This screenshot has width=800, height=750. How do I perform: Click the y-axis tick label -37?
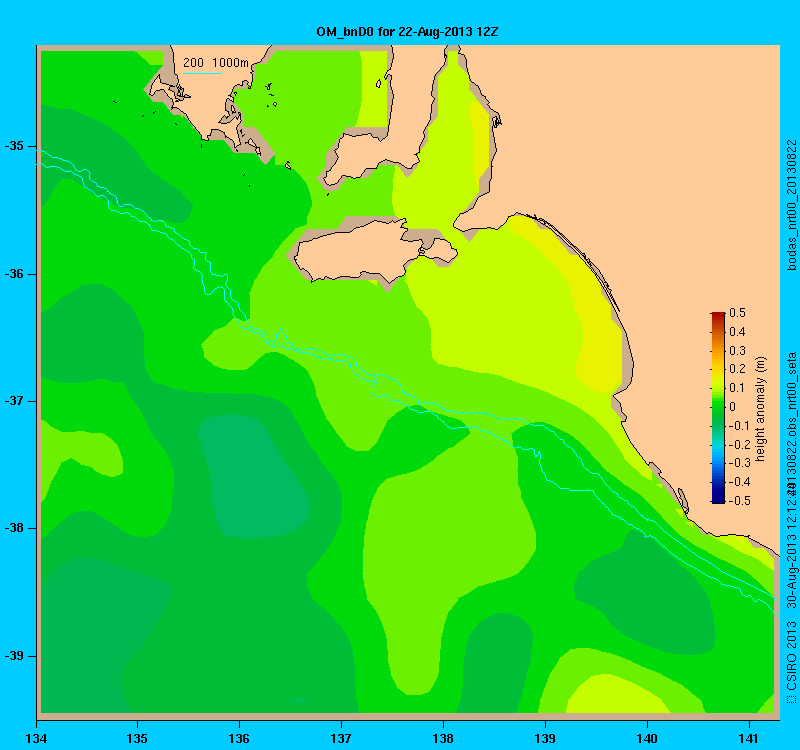(14, 401)
